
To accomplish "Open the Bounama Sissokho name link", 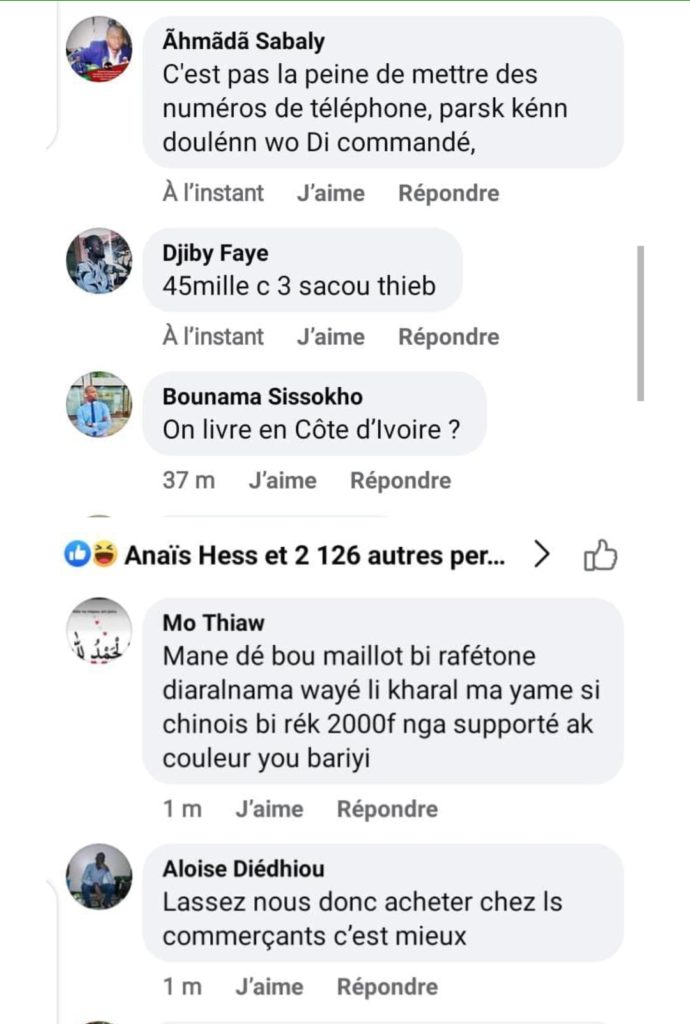I will coord(262,396).
